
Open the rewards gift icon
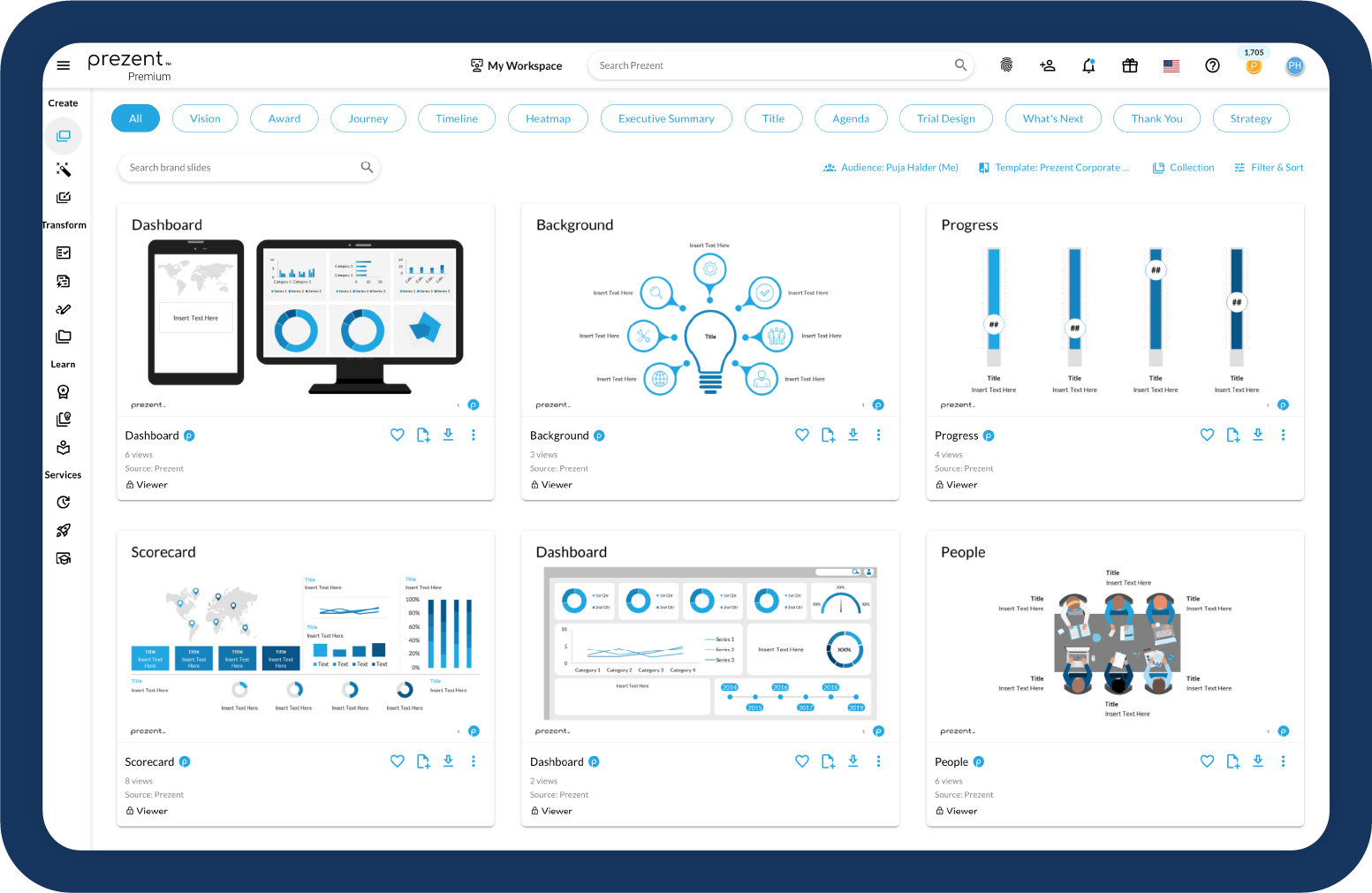[1129, 64]
